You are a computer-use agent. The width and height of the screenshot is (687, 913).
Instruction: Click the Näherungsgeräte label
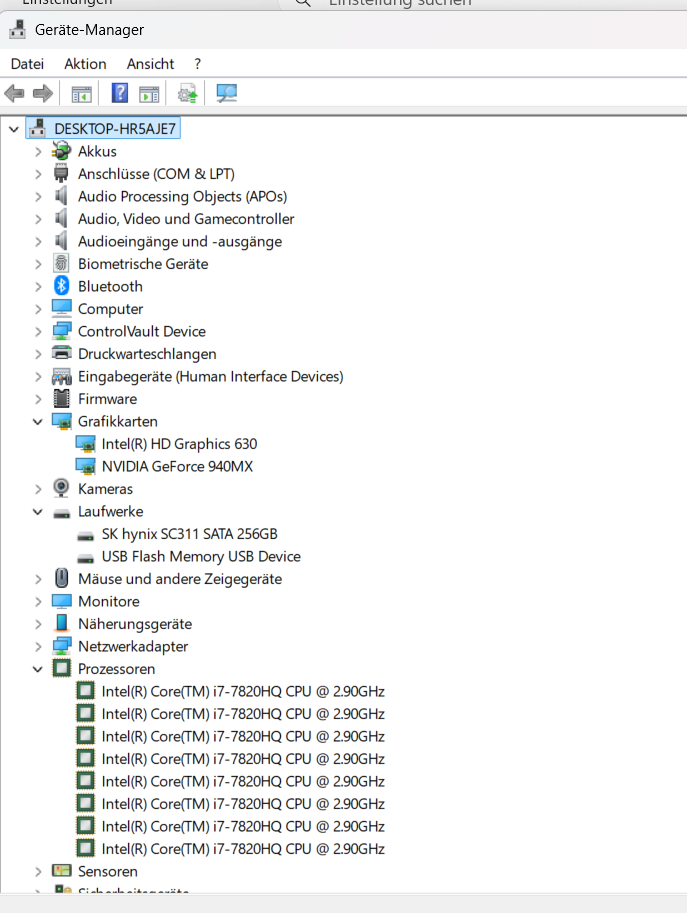tap(134, 624)
